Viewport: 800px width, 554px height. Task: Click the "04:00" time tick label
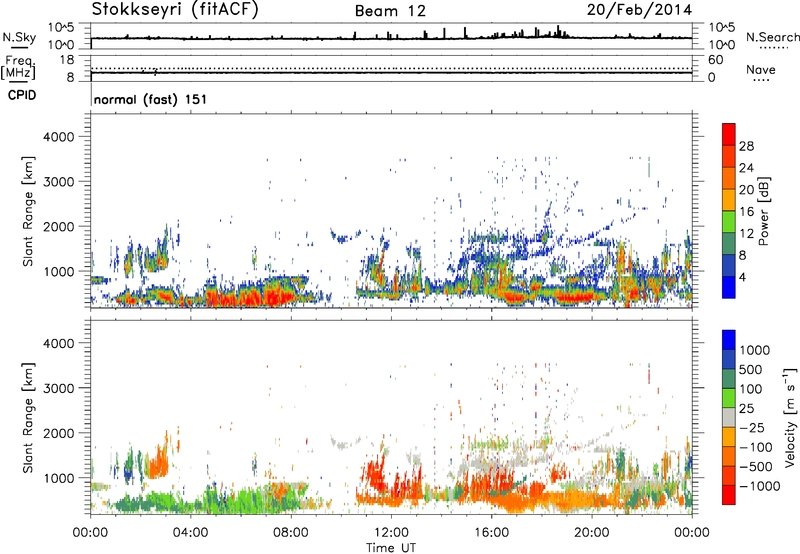pos(190,533)
